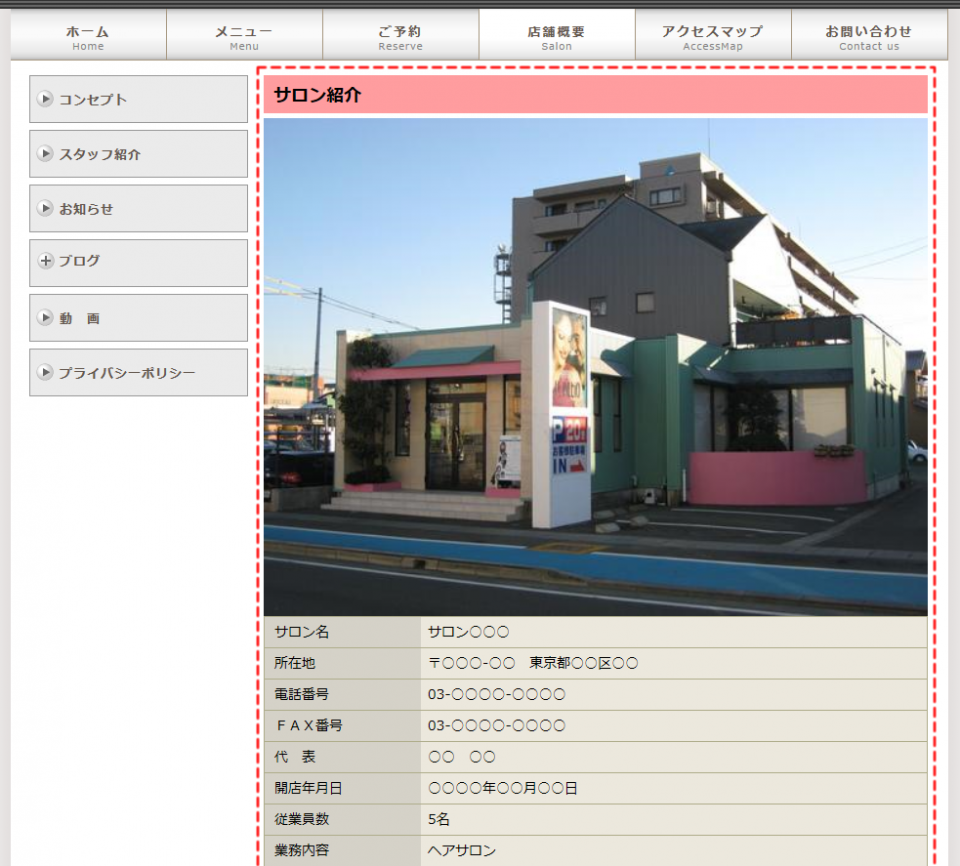Open the アクセスマップ AccessMap tab
960x866 pixels.
pyautogui.click(x=713, y=36)
